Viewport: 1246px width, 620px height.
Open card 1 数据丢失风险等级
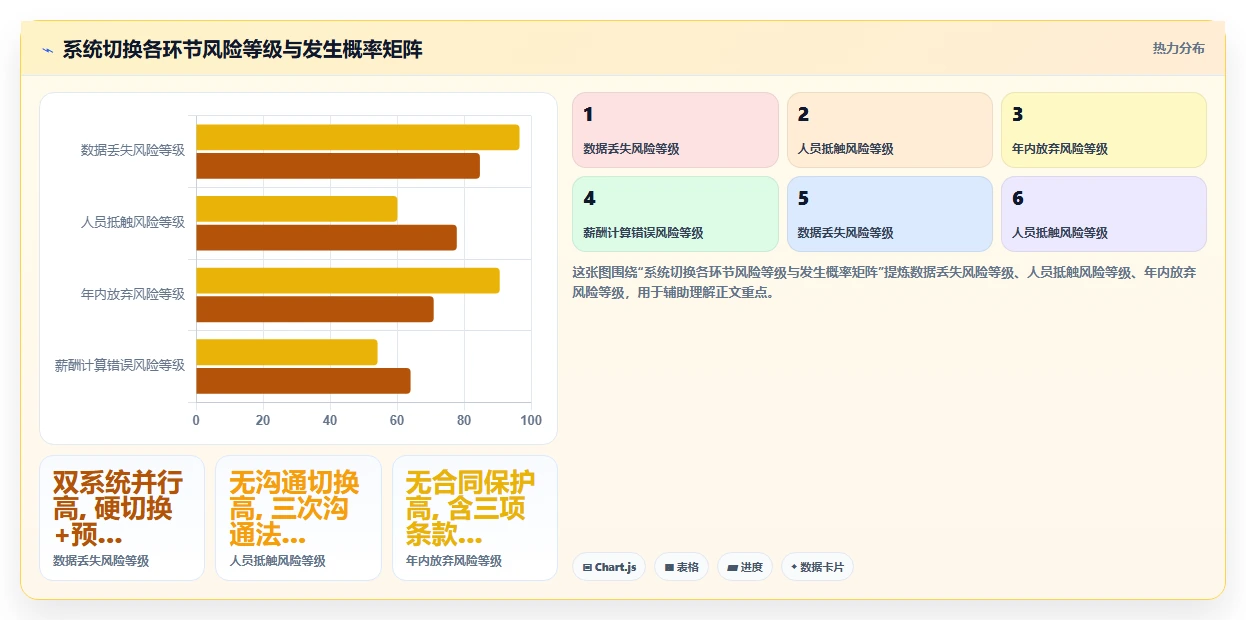tap(675, 130)
